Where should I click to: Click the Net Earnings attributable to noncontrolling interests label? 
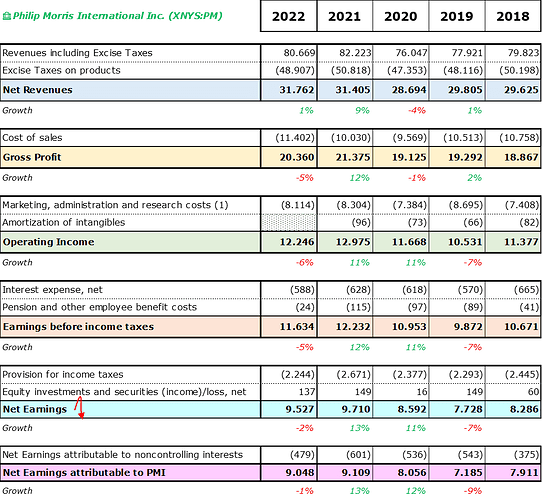pos(122,455)
